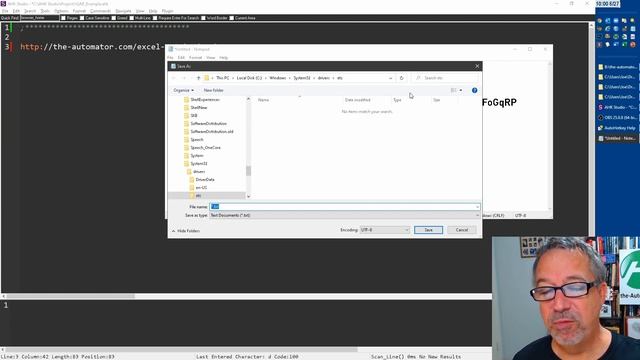The height and width of the screenshot is (360, 640).
Task: Select the drivers folder in tree
Action: tap(199, 172)
